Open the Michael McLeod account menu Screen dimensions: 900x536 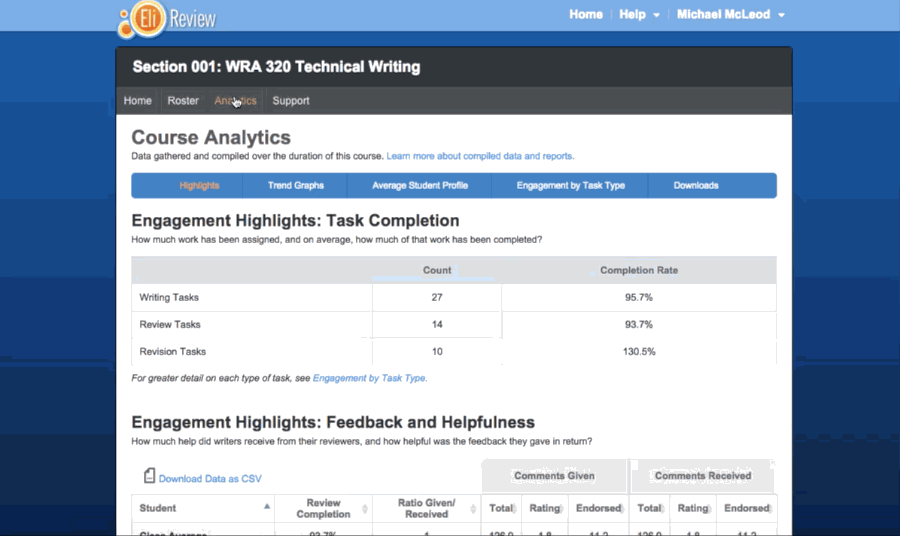pyautogui.click(x=730, y=14)
